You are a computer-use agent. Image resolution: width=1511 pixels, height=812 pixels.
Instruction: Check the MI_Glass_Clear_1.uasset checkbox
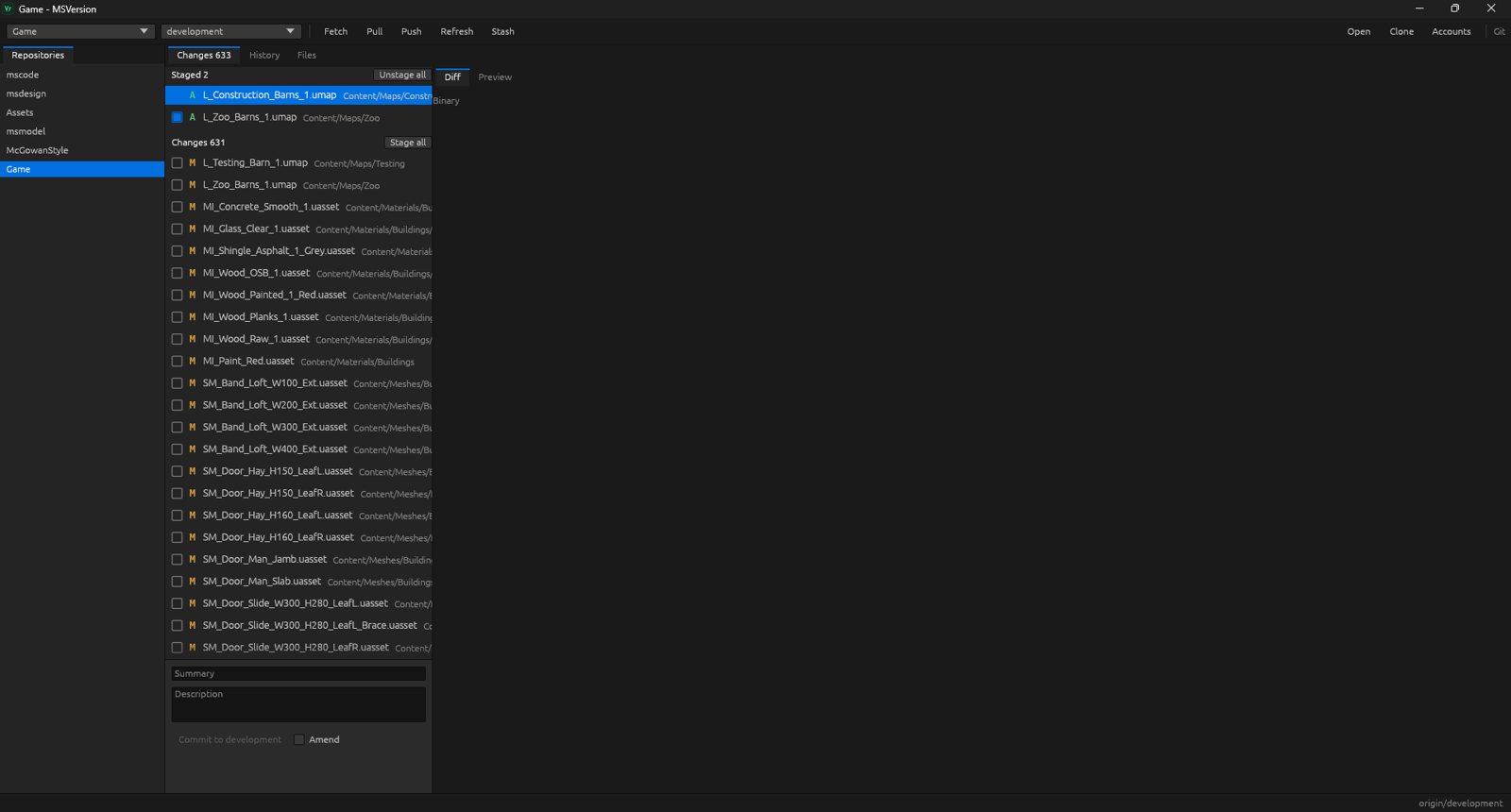[177, 228]
